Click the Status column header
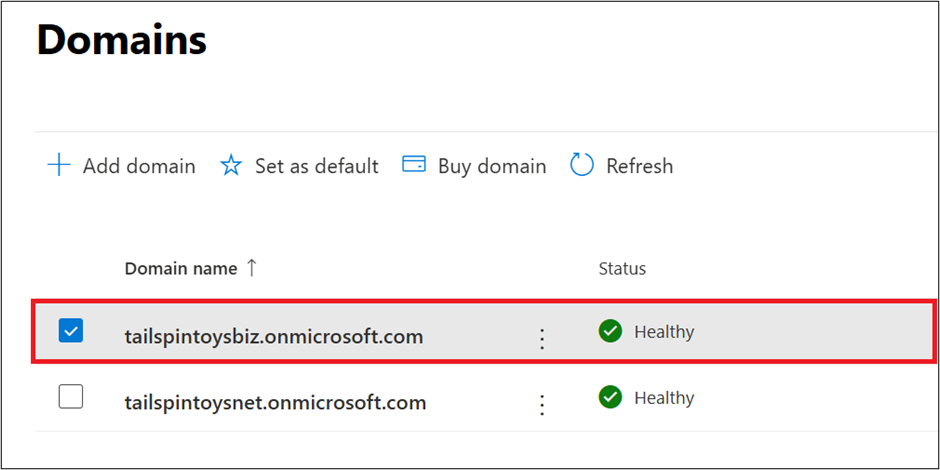Screen dimensions: 940x470 622,269
